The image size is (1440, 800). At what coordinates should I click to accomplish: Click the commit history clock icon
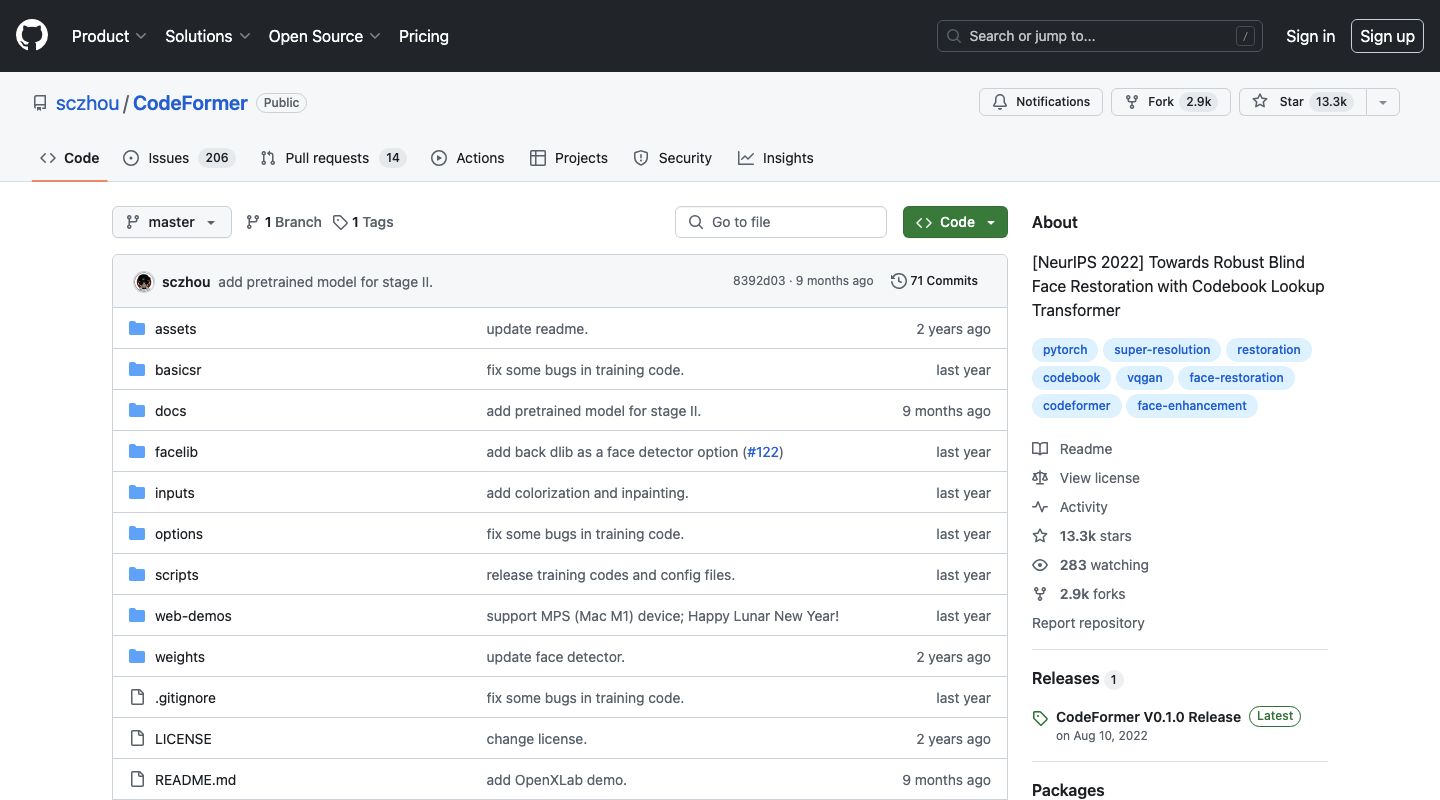coord(898,281)
